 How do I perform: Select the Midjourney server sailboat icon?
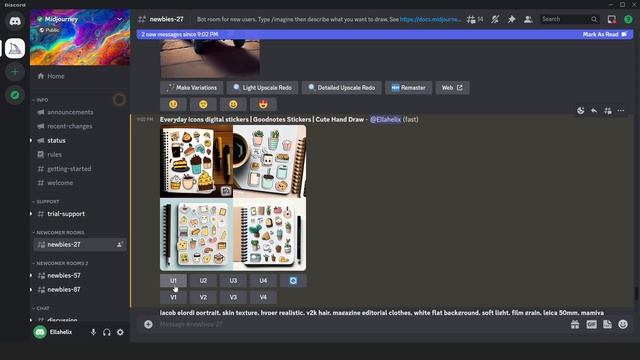[x=15, y=49]
